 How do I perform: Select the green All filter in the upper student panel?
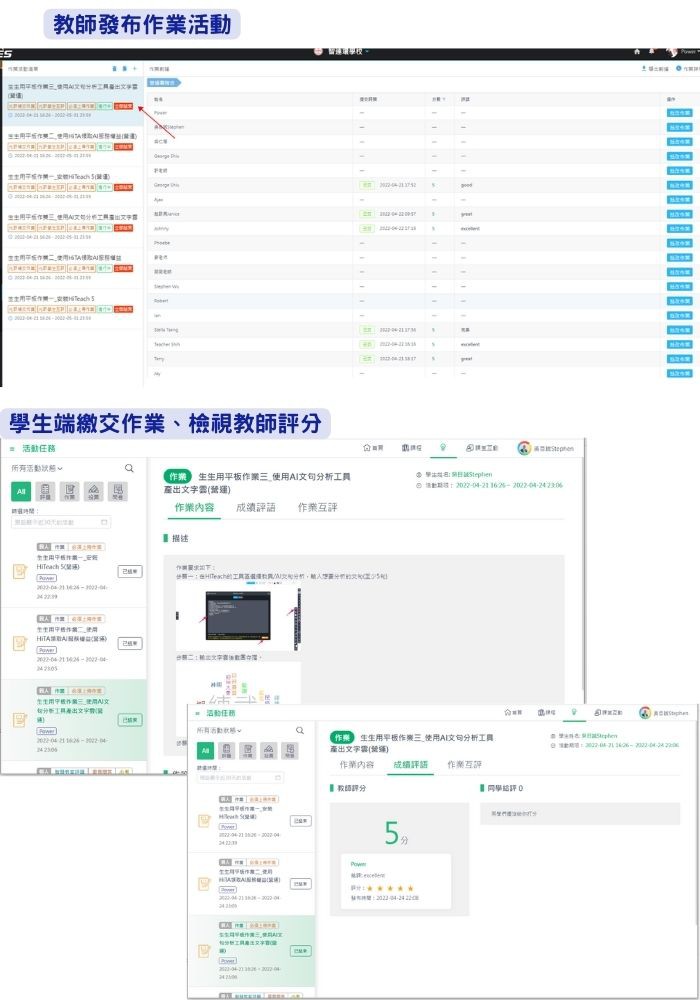pyautogui.click(x=20, y=491)
